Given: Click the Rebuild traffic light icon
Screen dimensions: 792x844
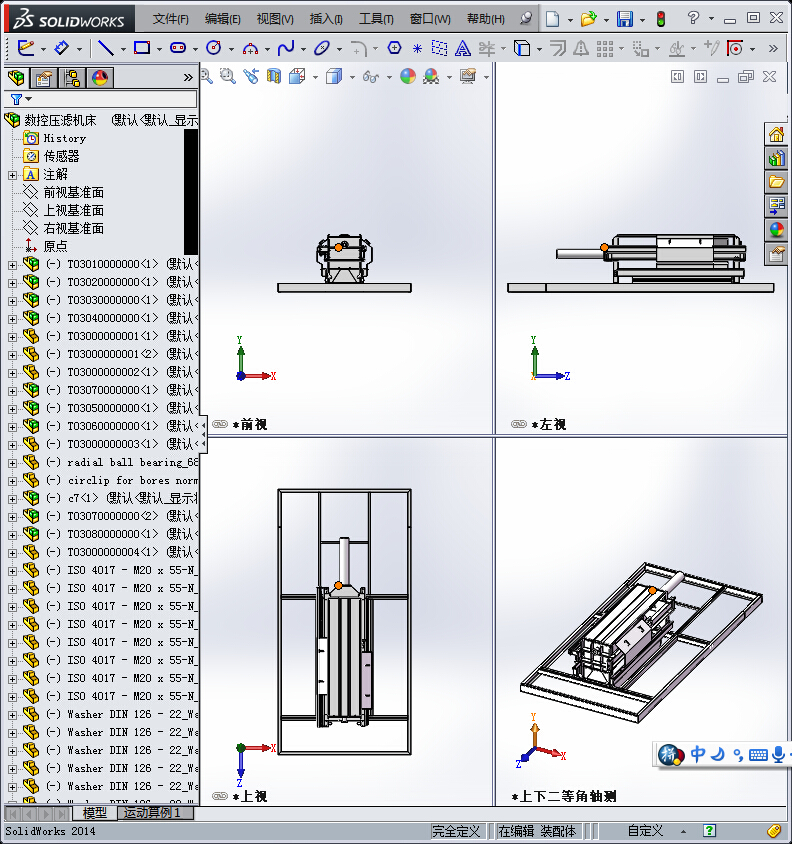Looking at the screenshot, I should pyautogui.click(x=661, y=19).
